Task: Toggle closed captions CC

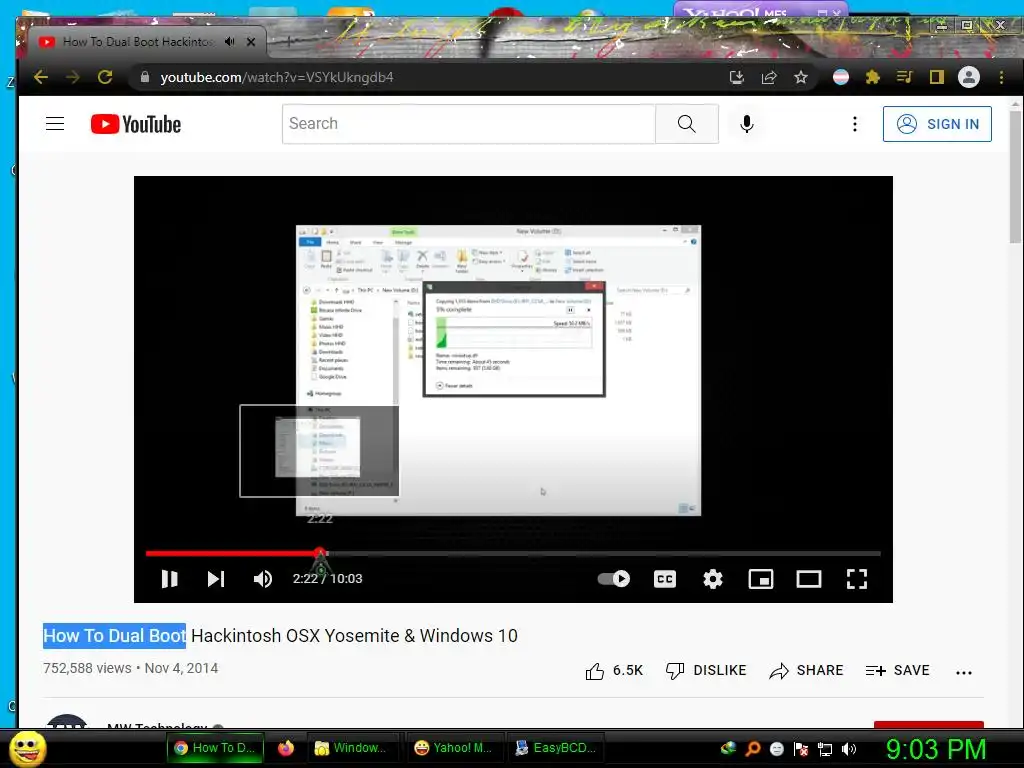Action: tap(665, 579)
